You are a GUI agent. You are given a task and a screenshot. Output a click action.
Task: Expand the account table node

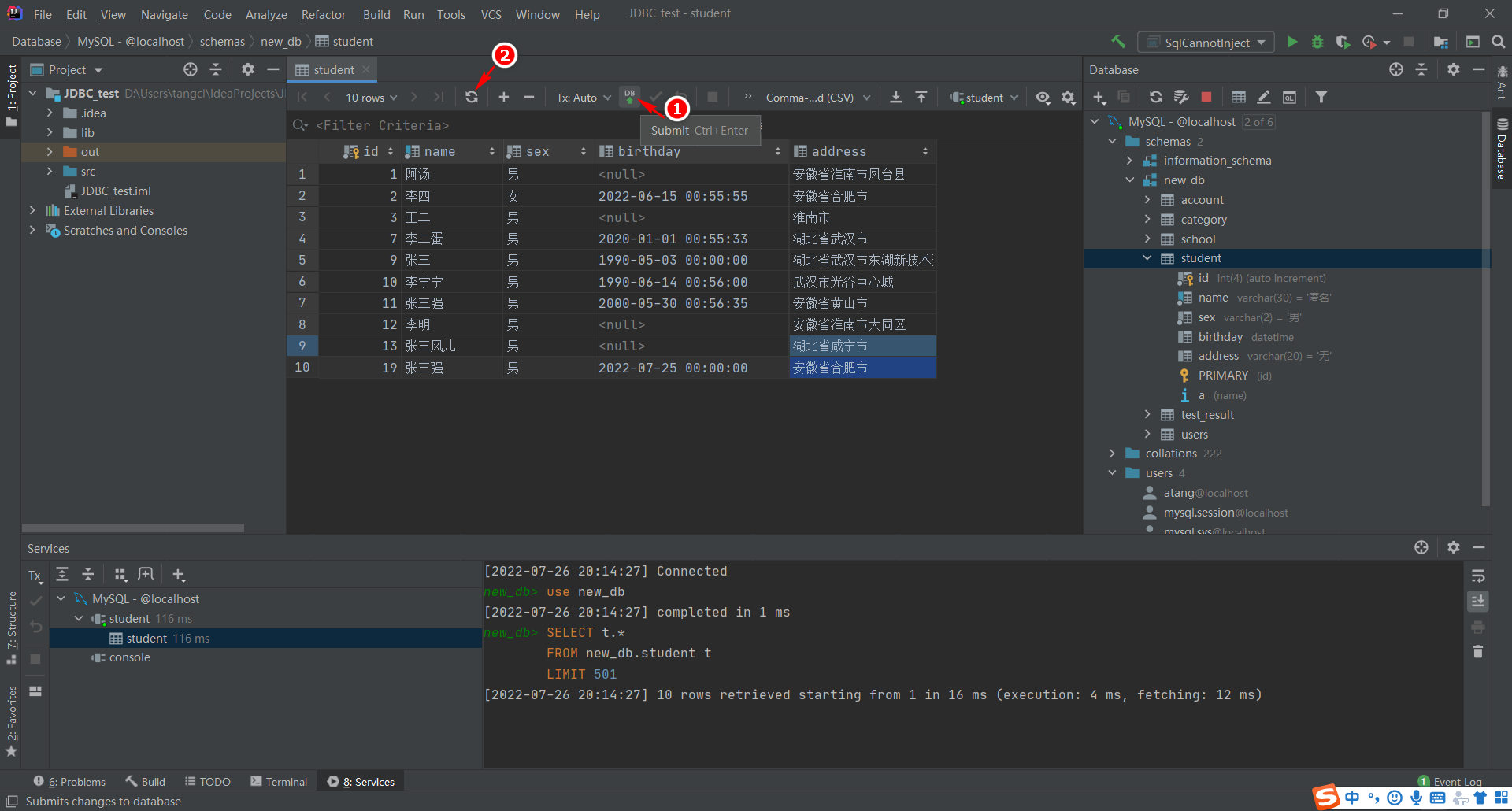point(1147,200)
